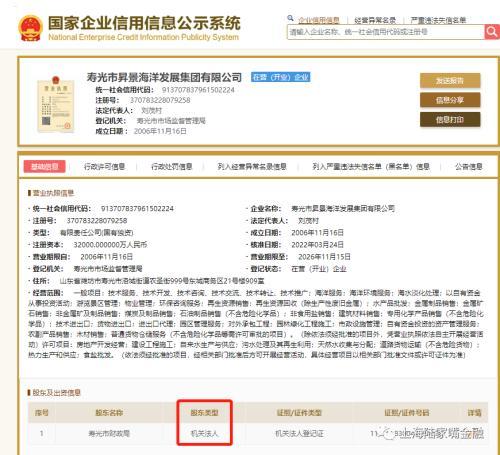
Task: Click the 营业期限至 value 2026年11月15日
Action: 324,257
